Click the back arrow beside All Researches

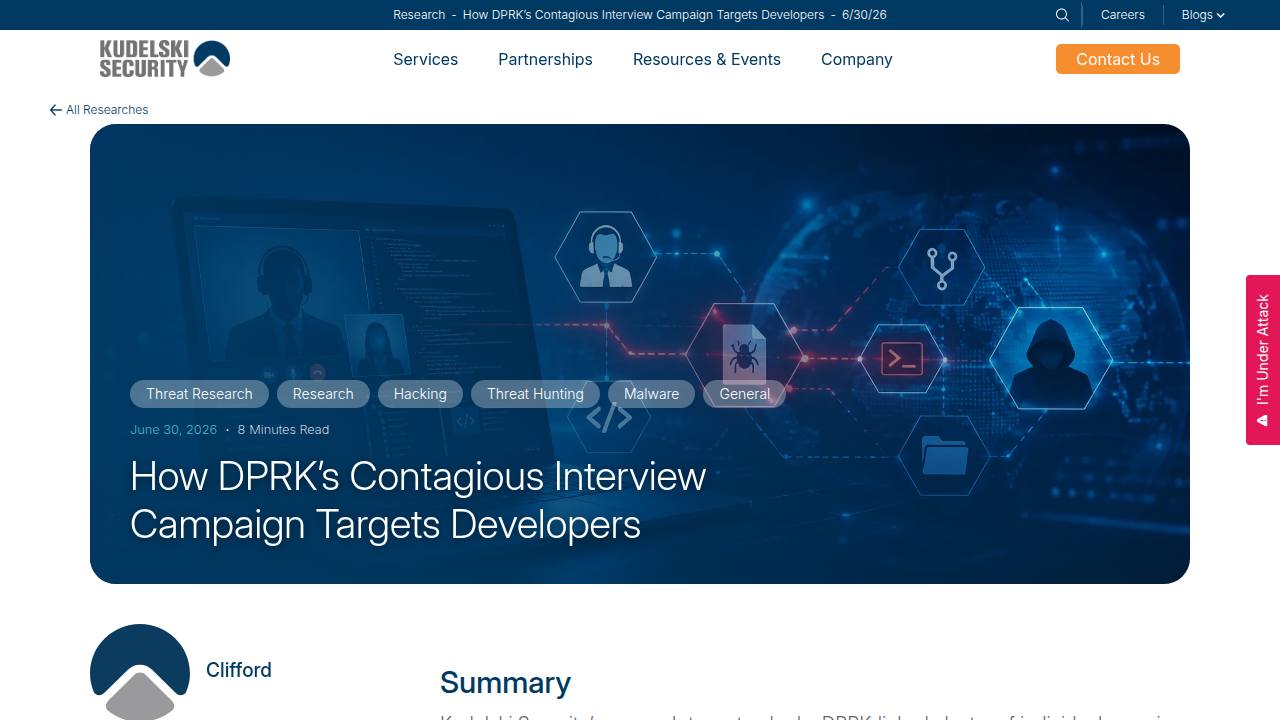click(x=56, y=110)
